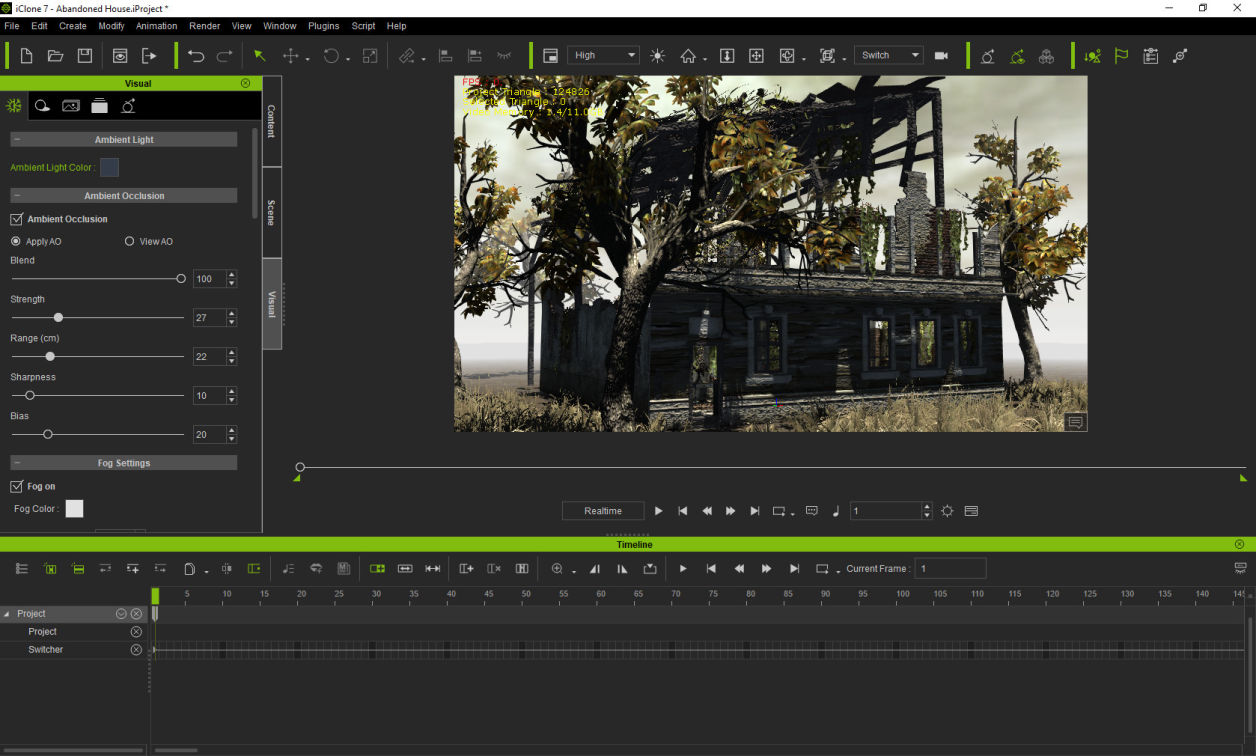1256x756 pixels.
Task: Click the Ambient Light Color swatch
Action: pyautogui.click(x=110, y=168)
